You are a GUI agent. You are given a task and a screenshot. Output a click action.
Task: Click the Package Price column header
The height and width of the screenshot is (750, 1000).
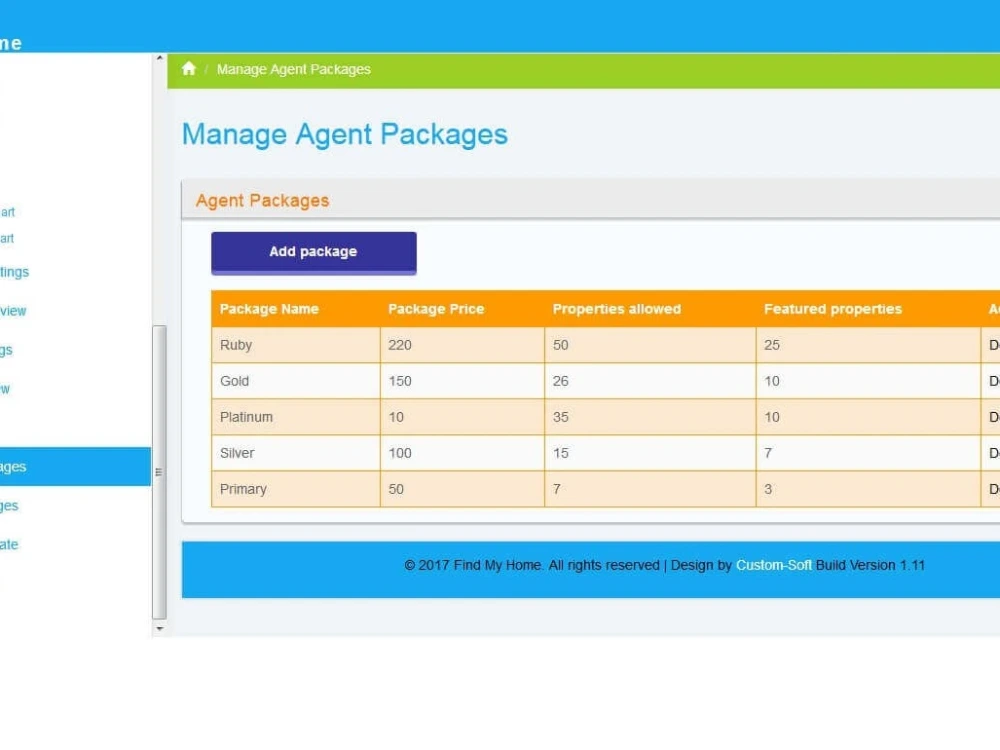pos(462,309)
